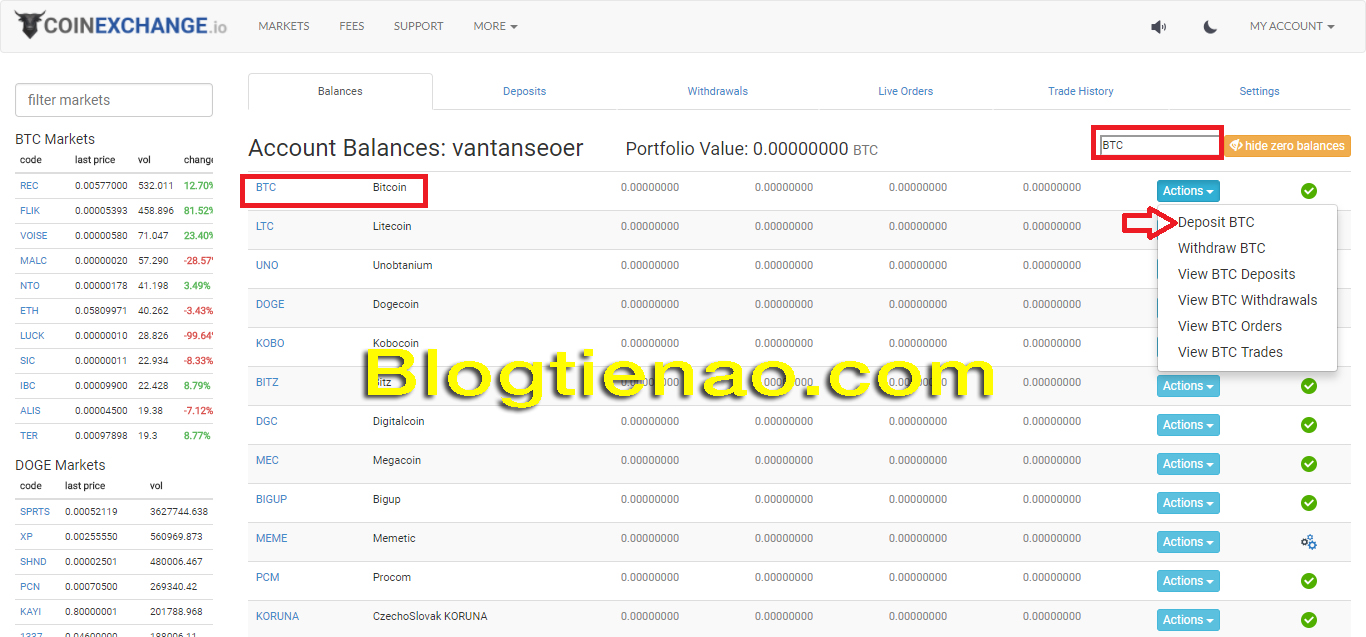1366x637 pixels.
Task: Mute sounds with the speaker icon
Action: (x=1158, y=27)
